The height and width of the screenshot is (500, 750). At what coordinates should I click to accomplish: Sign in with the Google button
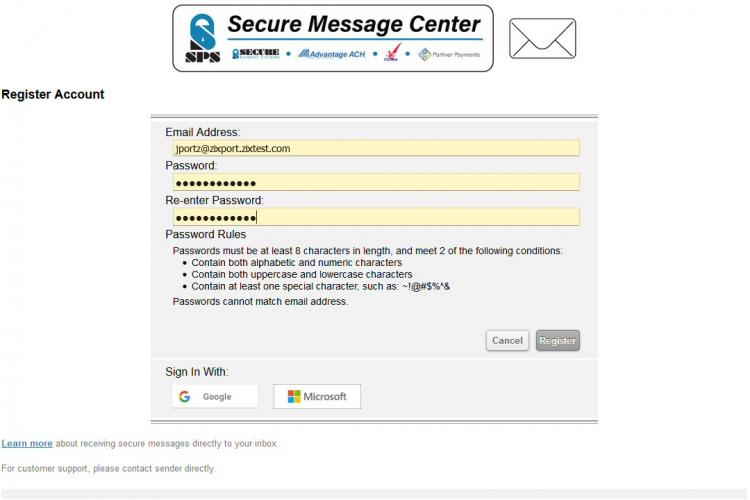(x=215, y=396)
